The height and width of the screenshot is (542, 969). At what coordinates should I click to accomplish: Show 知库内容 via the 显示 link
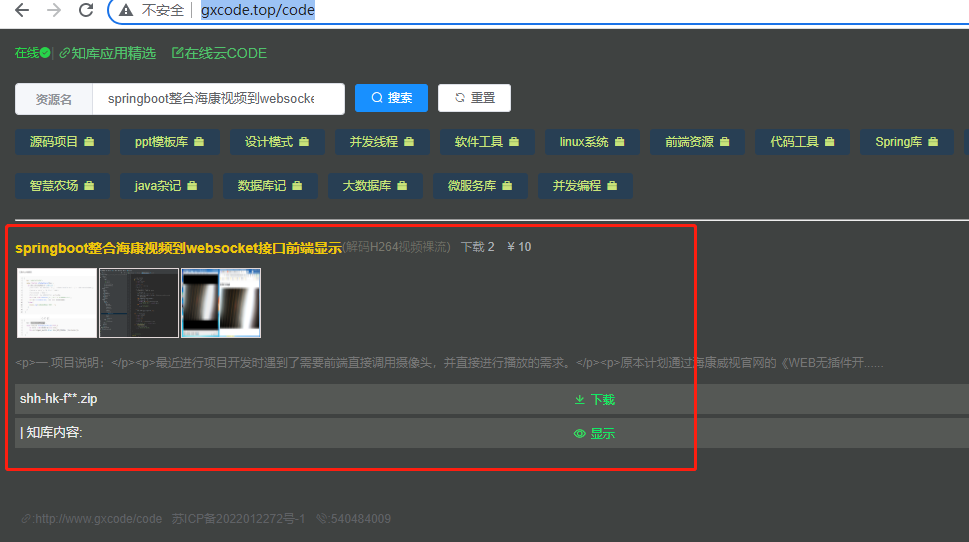(x=595, y=434)
